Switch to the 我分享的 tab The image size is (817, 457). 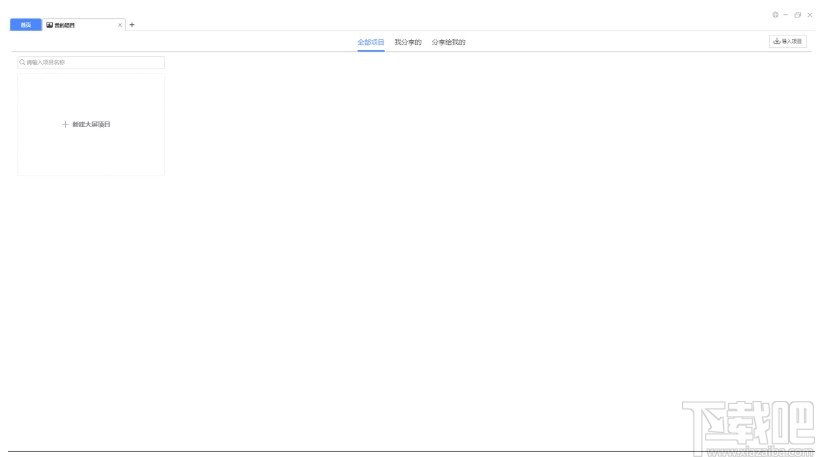[407, 42]
